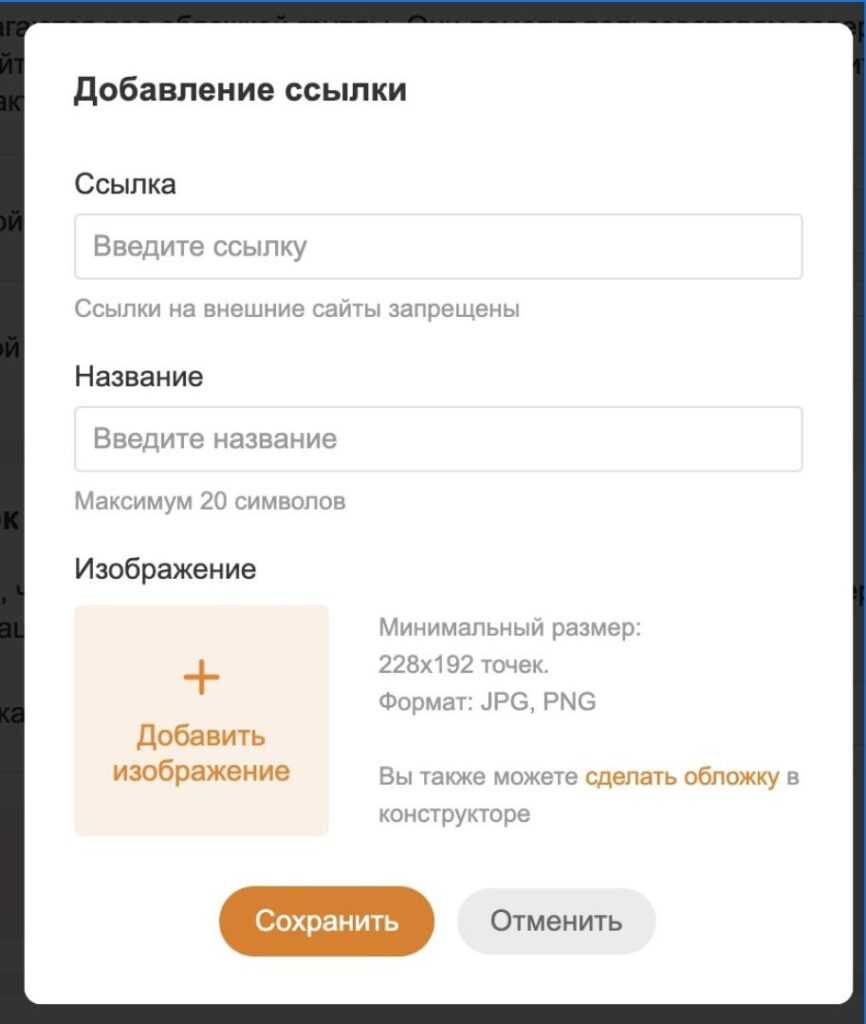Click the "Добавление ссылки" dialog title
The width and height of the screenshot is (866, 1024).
(x=240, y=90)
